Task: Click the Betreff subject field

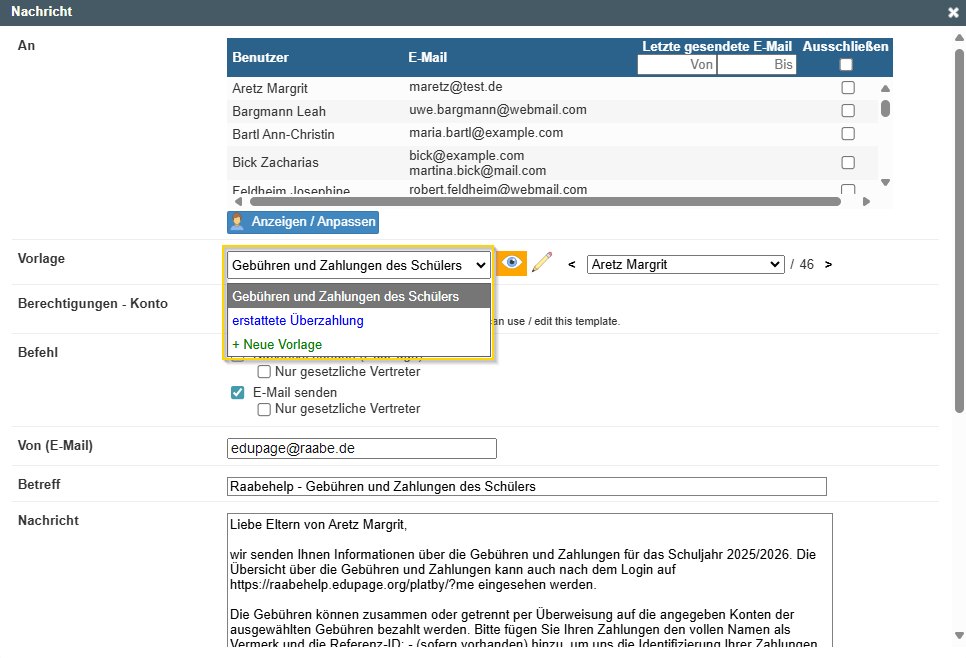Action: point(527,487)
